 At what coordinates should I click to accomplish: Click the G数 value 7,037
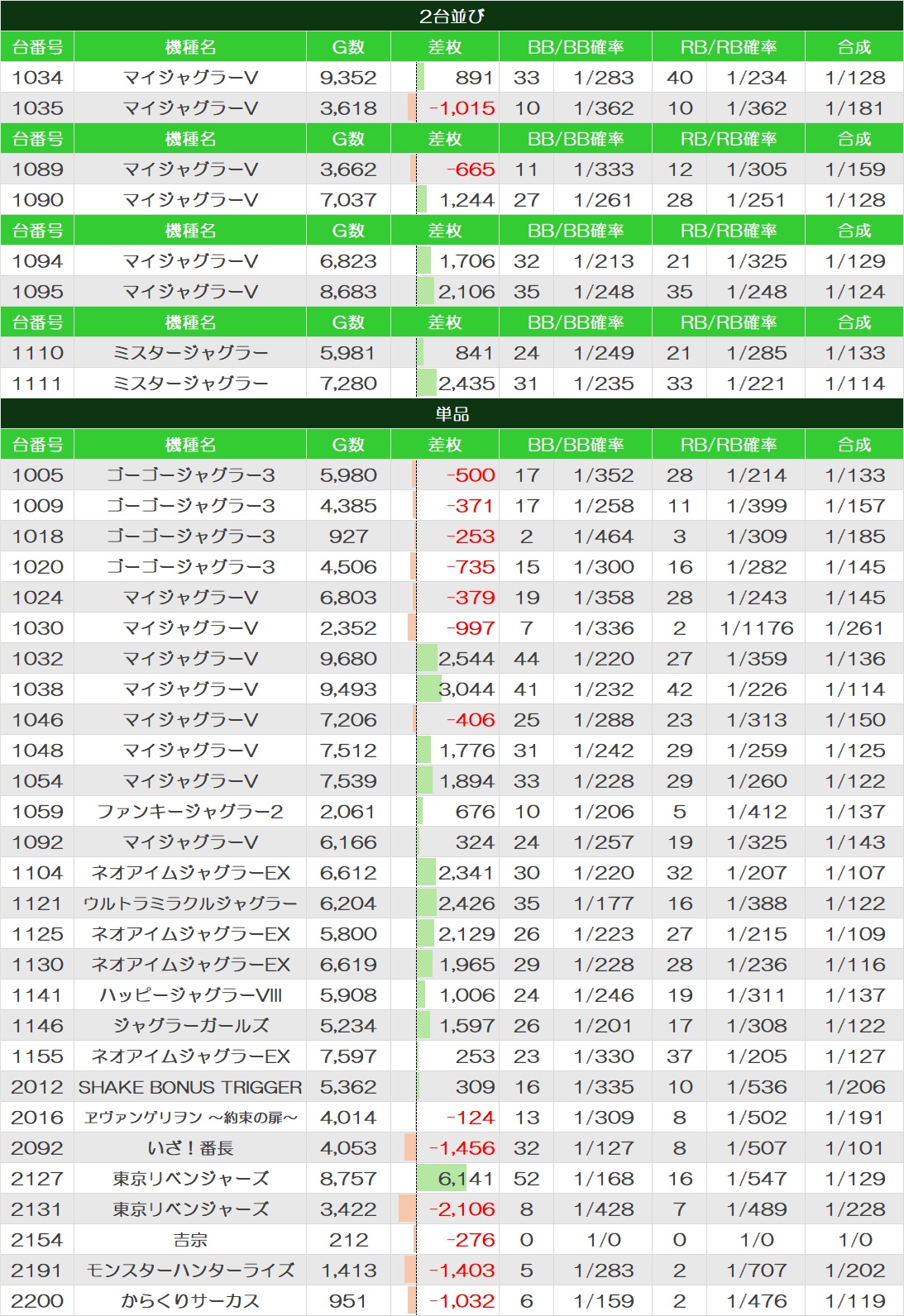(348, 200)
